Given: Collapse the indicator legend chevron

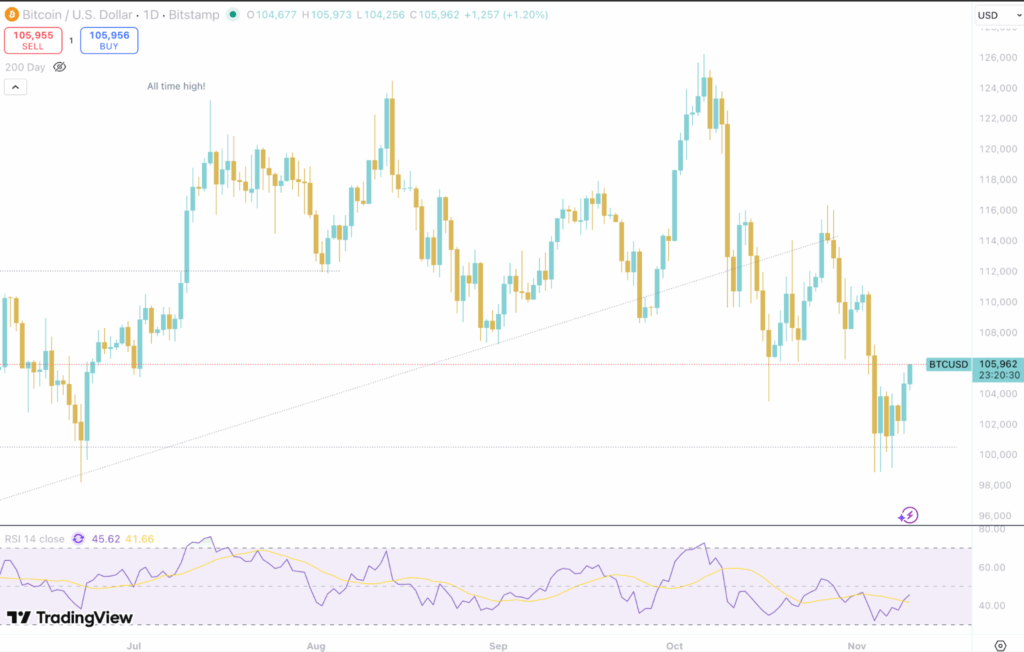Looking at the screenshot, I should (15, 87).
